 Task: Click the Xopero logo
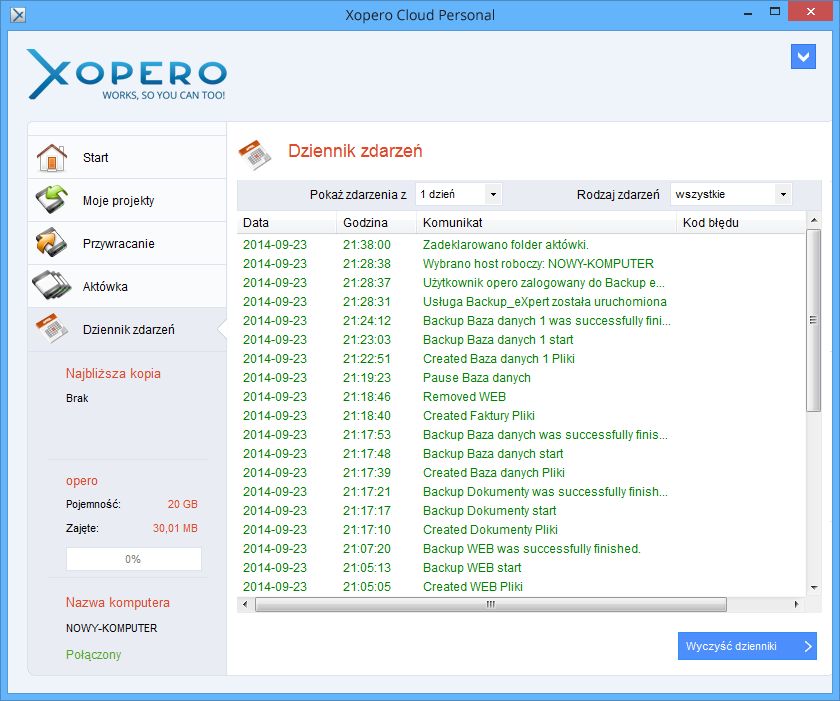(x=127, y=74)
